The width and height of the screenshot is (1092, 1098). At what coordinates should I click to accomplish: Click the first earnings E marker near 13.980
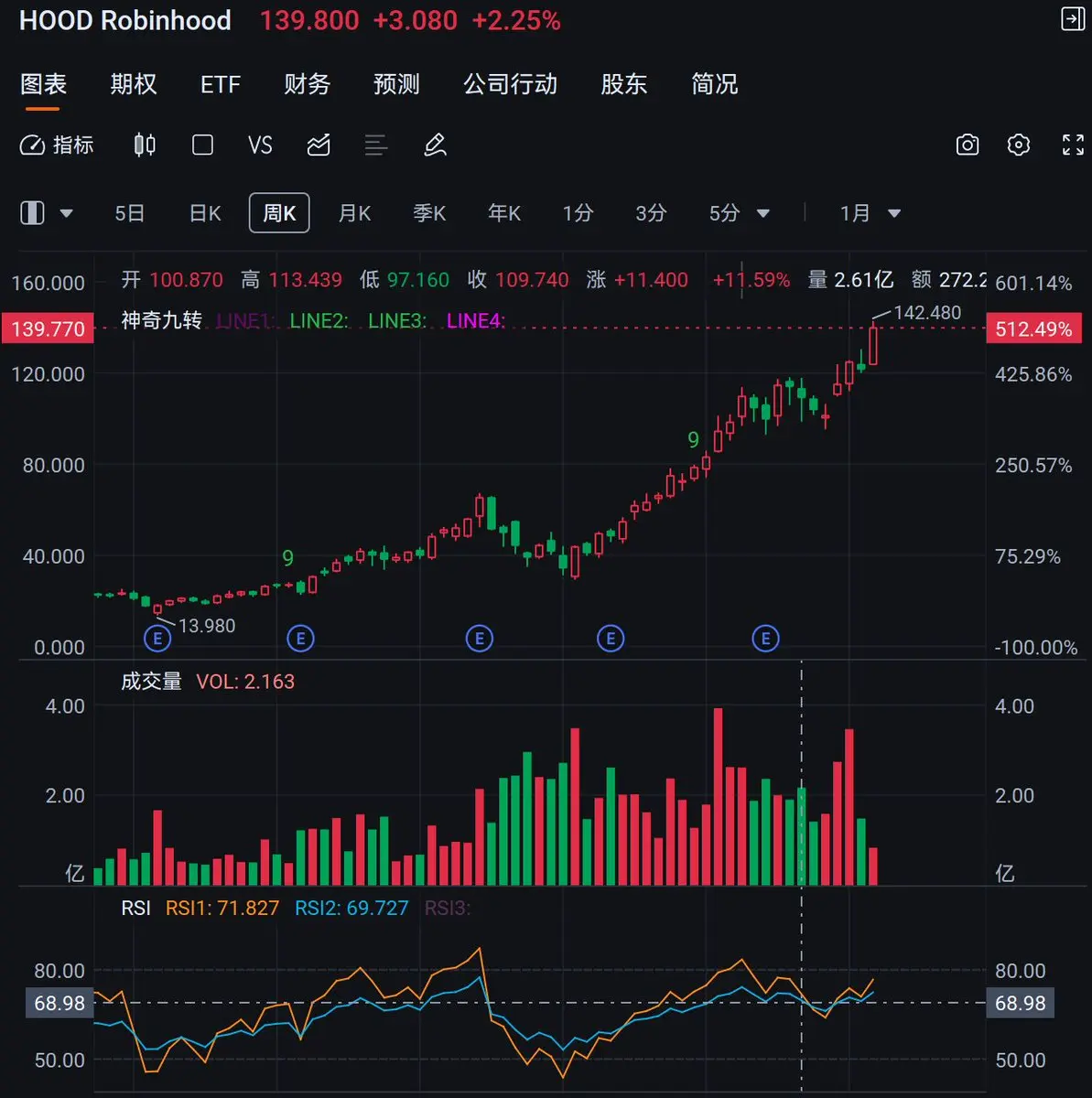tap(158, 638)
